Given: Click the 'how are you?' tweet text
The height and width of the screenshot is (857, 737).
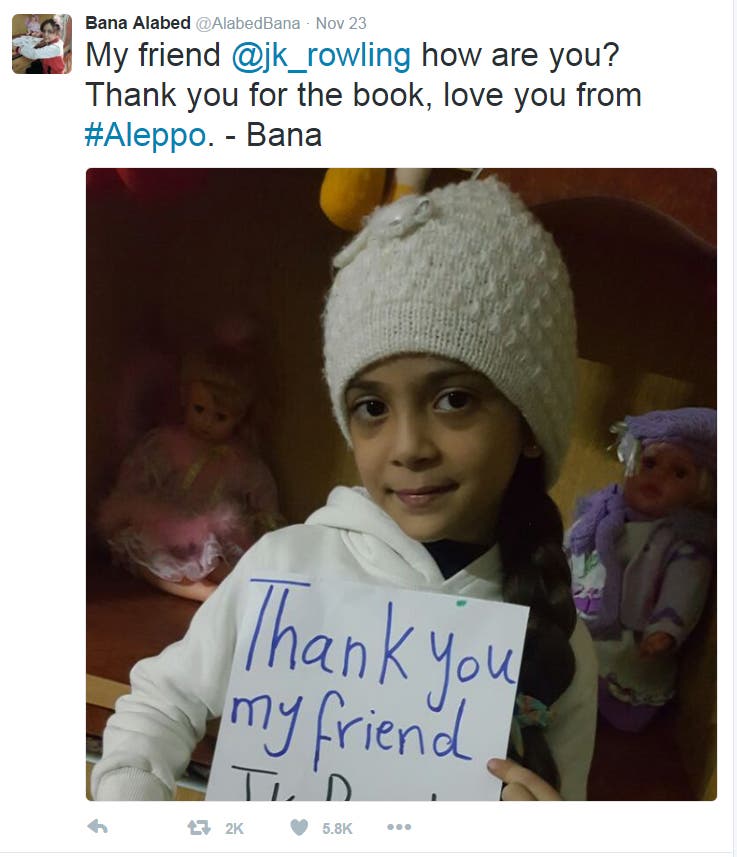Looking at the screenshot, I should click(x=520, y=56).
